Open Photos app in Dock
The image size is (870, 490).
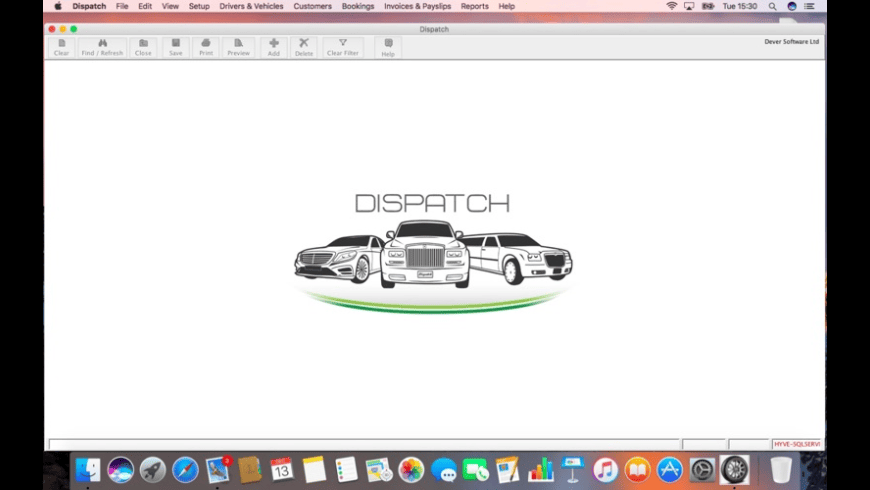point(411,470)
